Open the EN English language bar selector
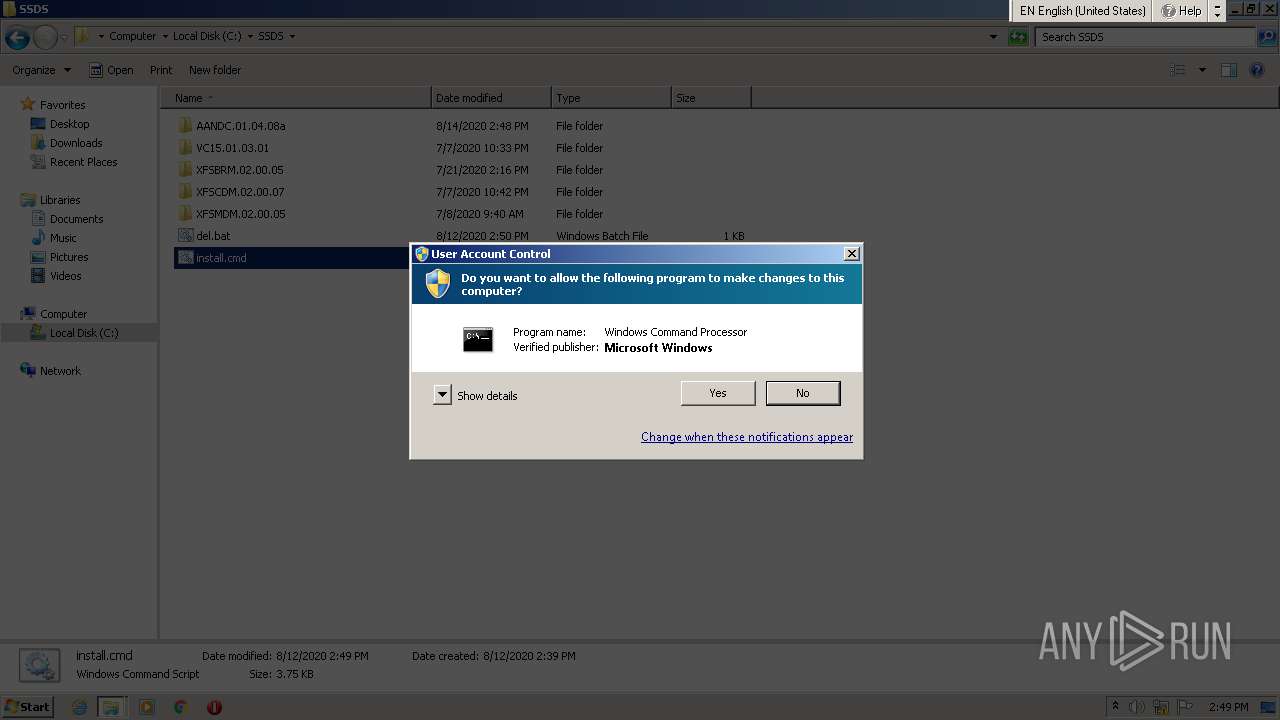 point(1083,11)
